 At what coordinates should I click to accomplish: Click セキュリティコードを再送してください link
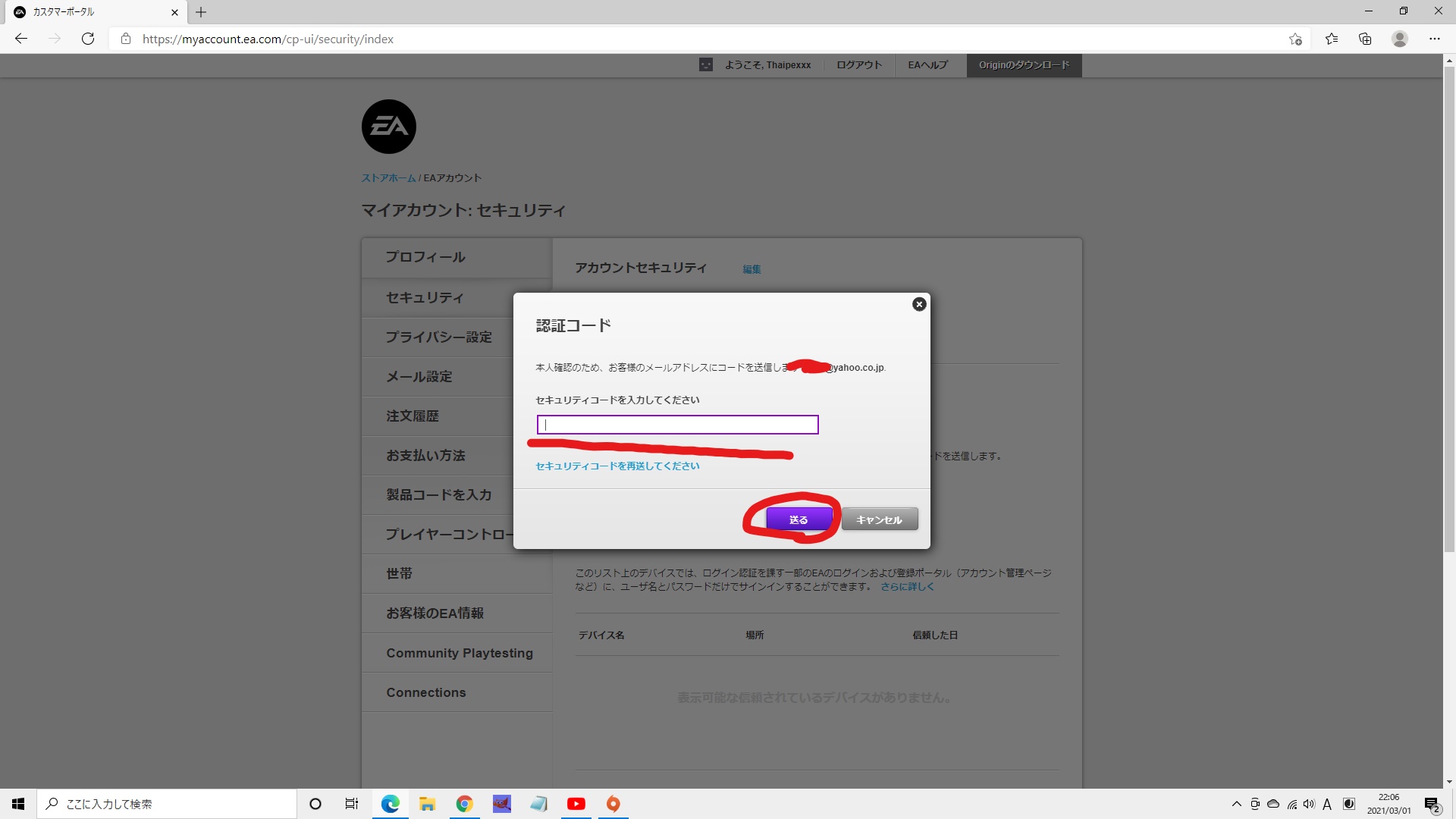617,466
